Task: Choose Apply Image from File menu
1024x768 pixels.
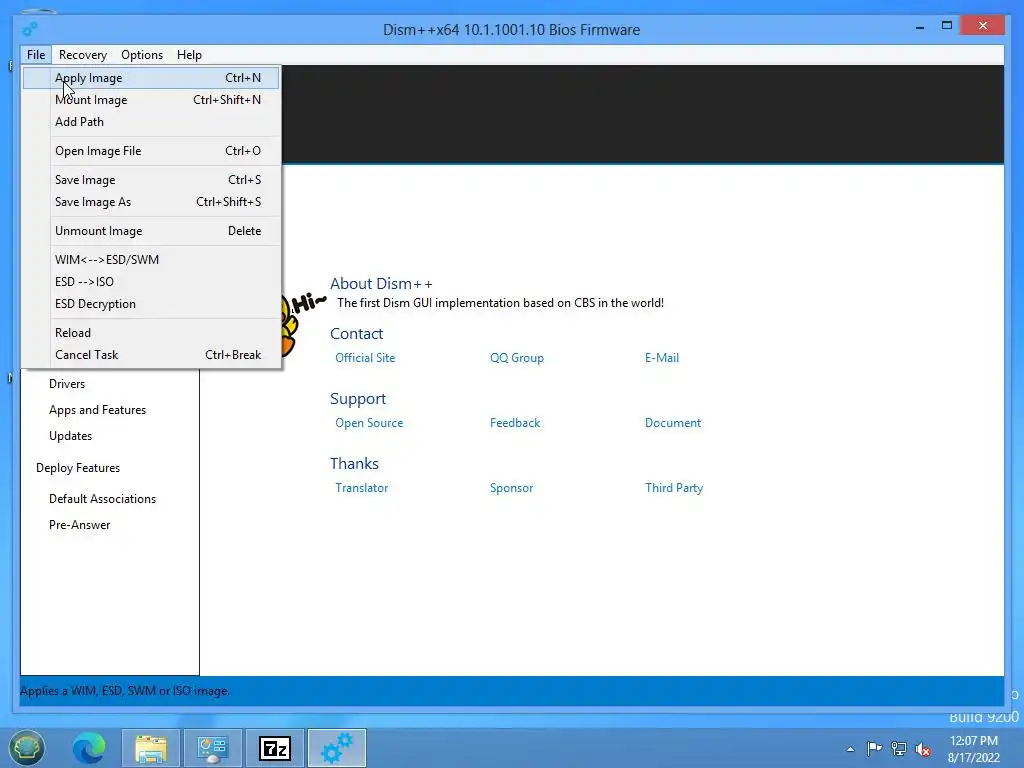Action: pos(151,78)
